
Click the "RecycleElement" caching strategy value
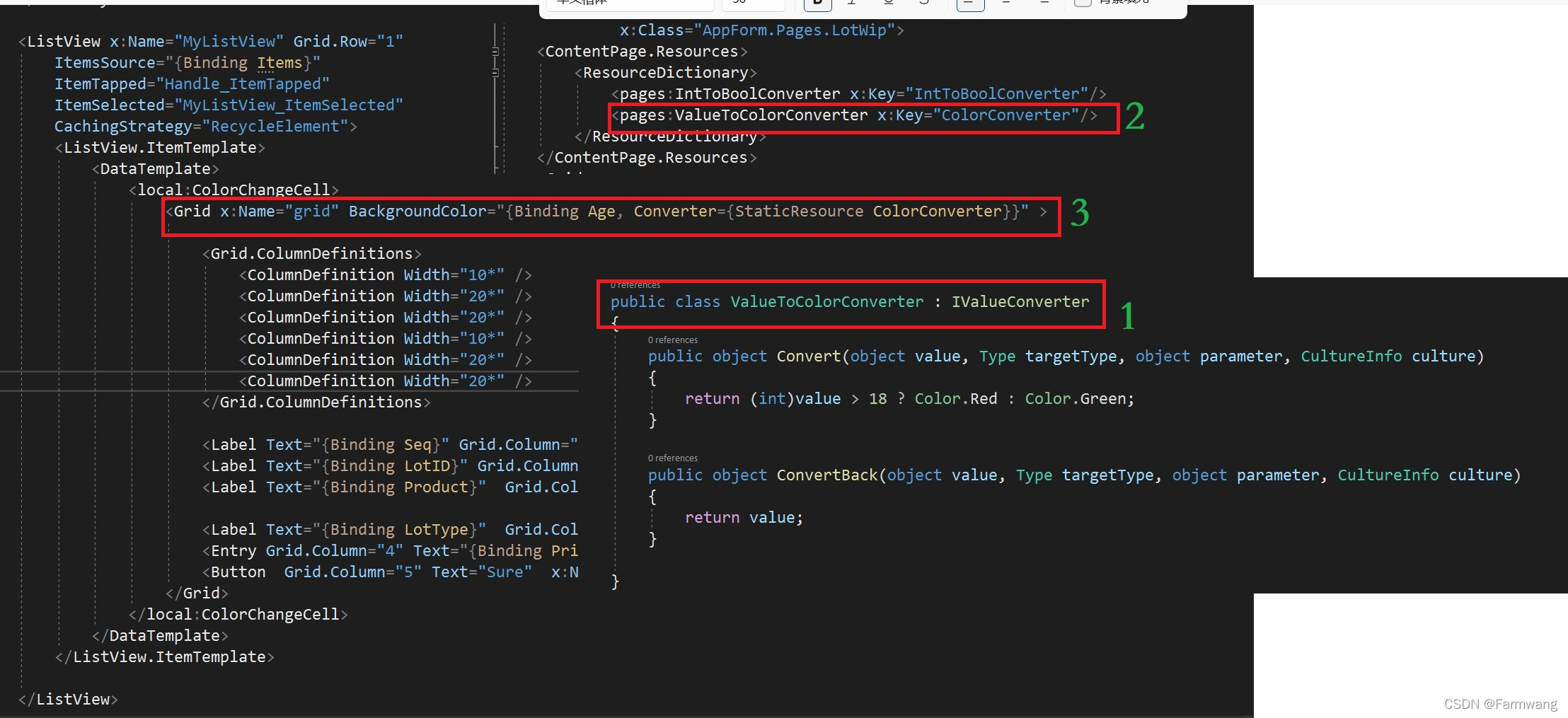pyautogui.click(x=275, y=127)
